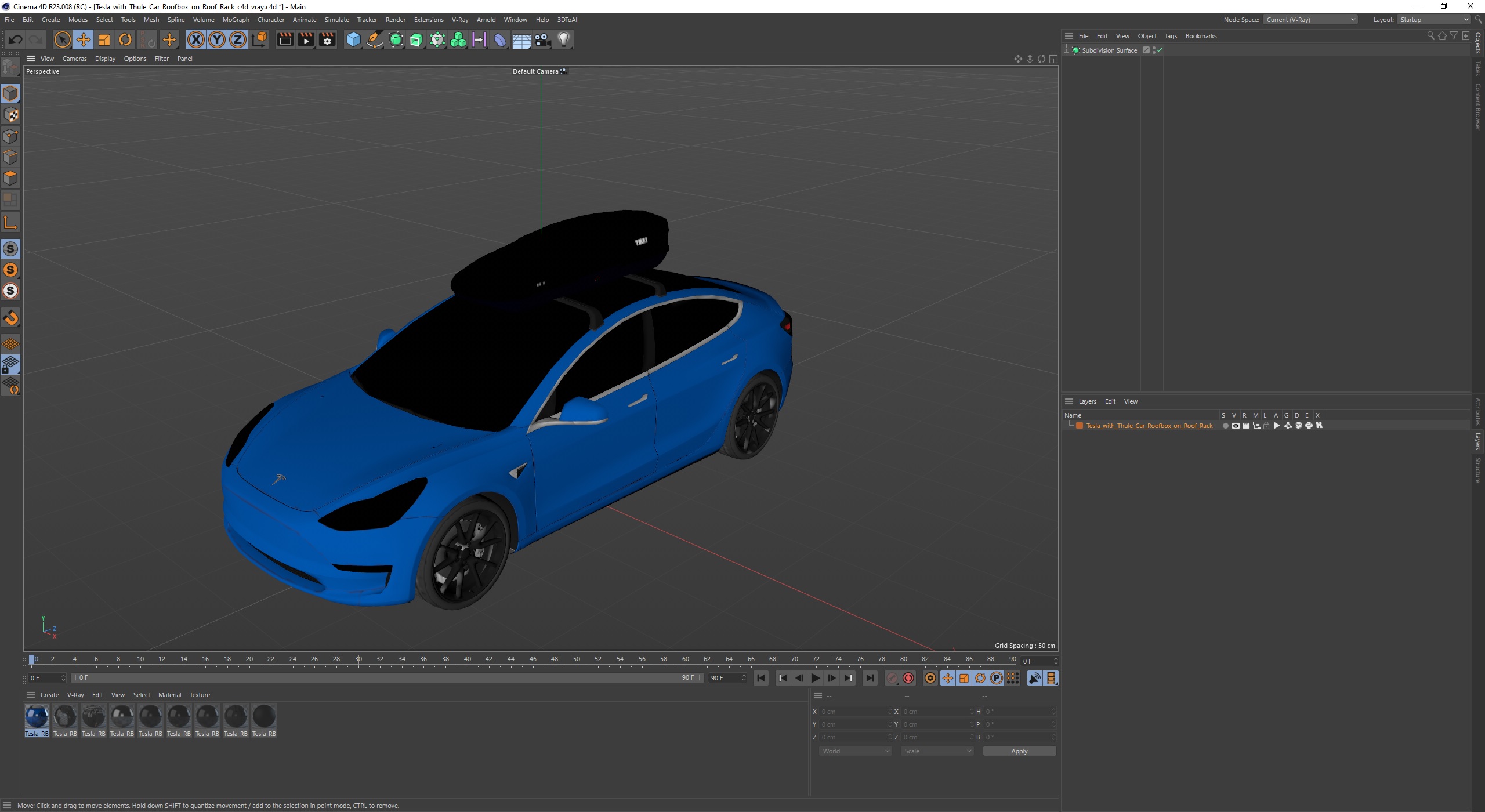
Task: Select the Spline Pen tool
Action: click(375, 39)
